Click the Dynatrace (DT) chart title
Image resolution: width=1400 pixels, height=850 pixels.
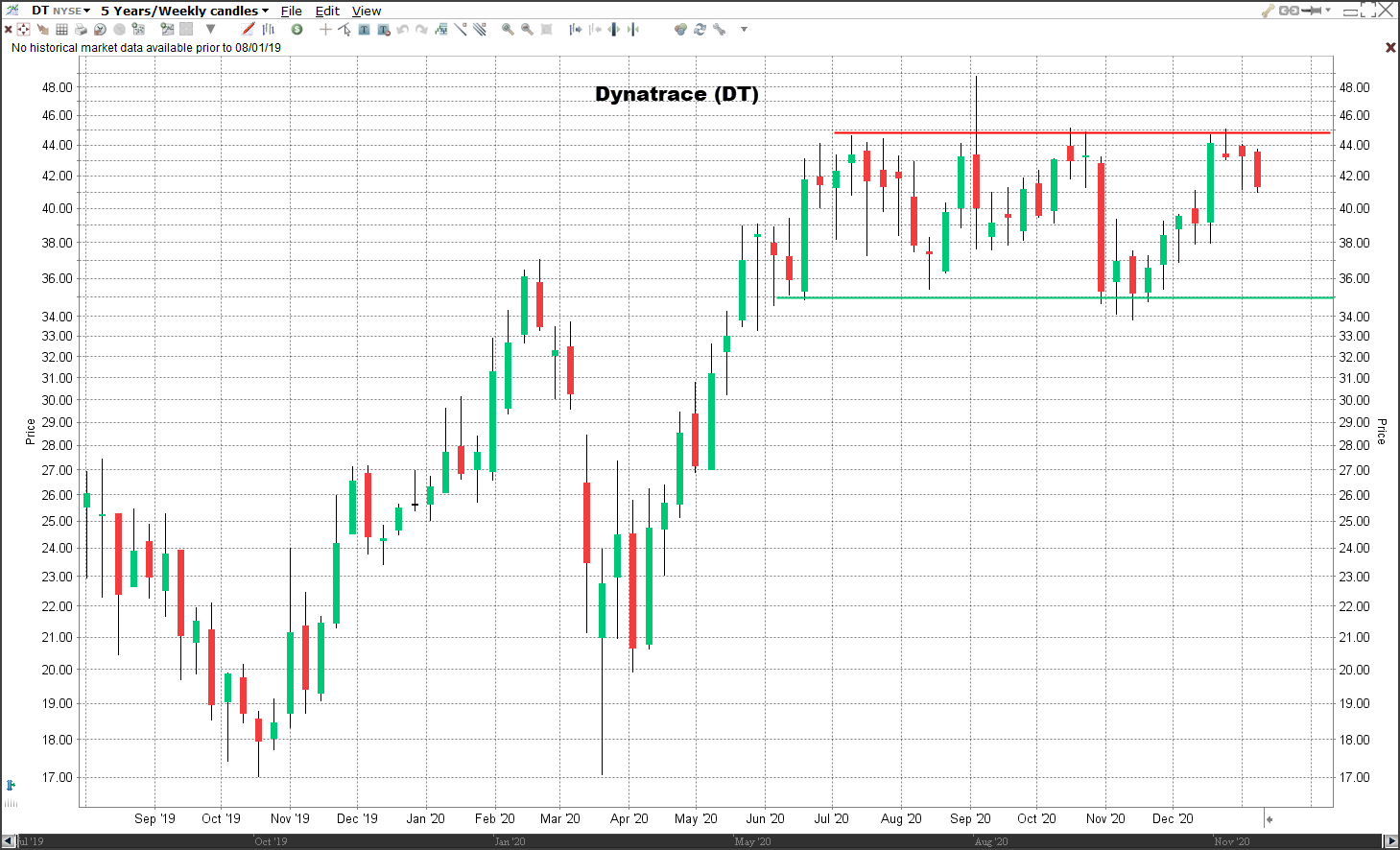click(676, 94)
